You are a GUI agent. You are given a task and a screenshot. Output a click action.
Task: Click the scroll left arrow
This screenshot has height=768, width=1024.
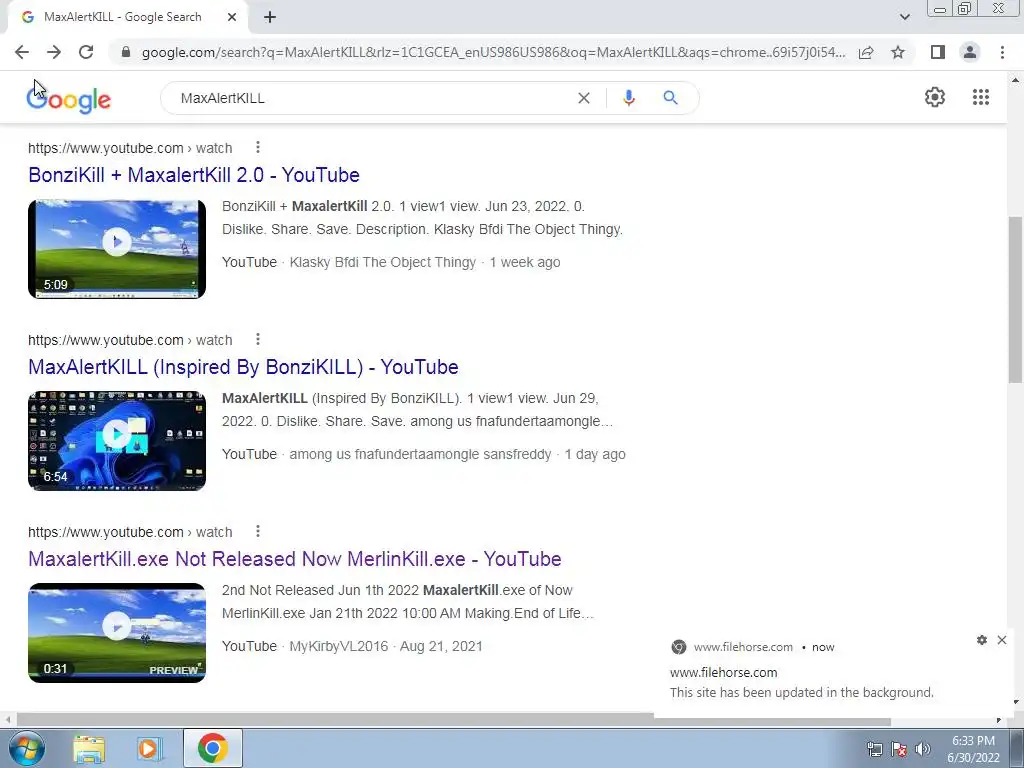point(7,720)
